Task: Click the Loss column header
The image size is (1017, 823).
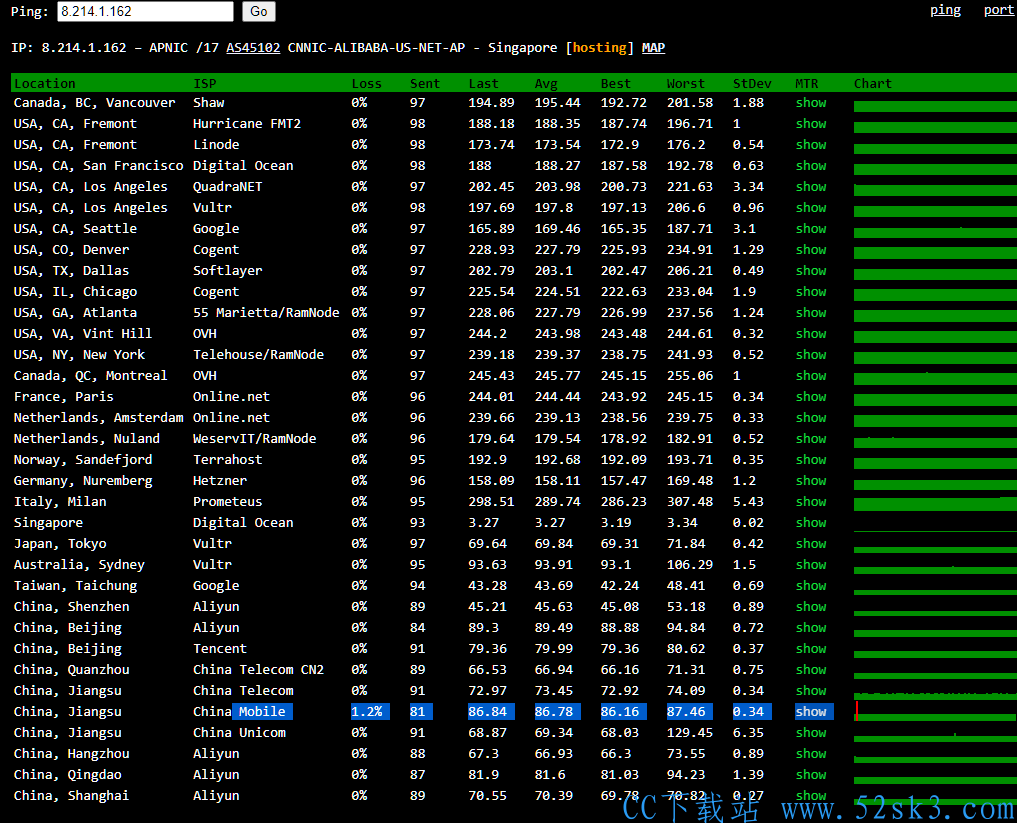Action: pos(366,84)
